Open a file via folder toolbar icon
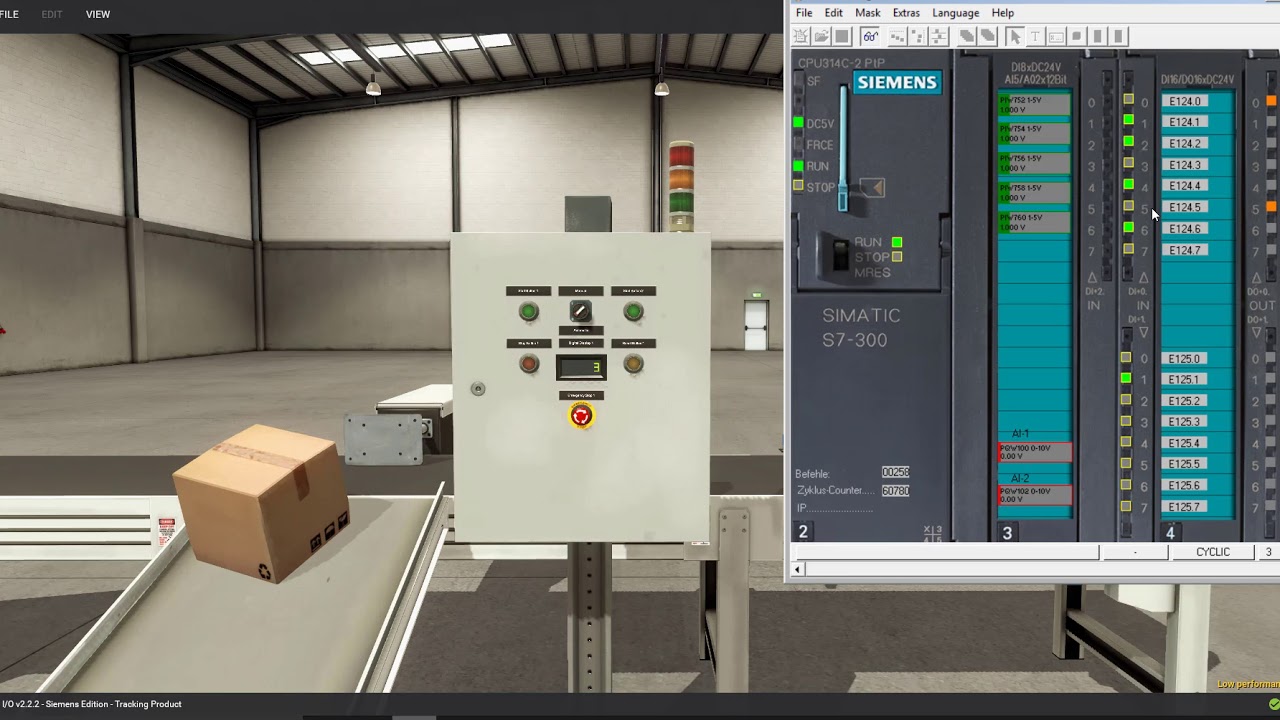This screenshot has width=1280, height=720. coord(821,36)
